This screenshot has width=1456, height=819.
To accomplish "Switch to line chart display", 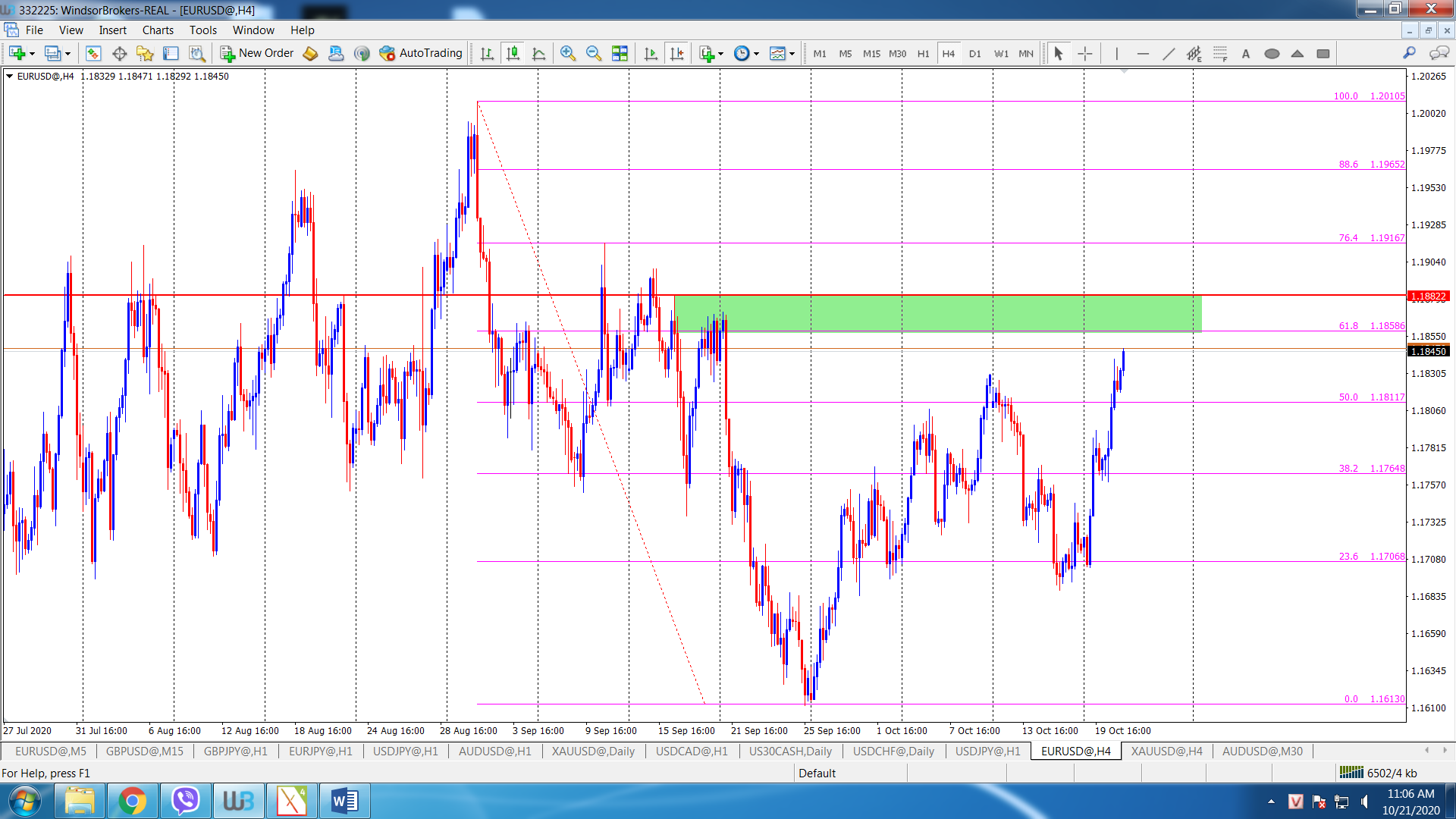I will click(538, 53).
